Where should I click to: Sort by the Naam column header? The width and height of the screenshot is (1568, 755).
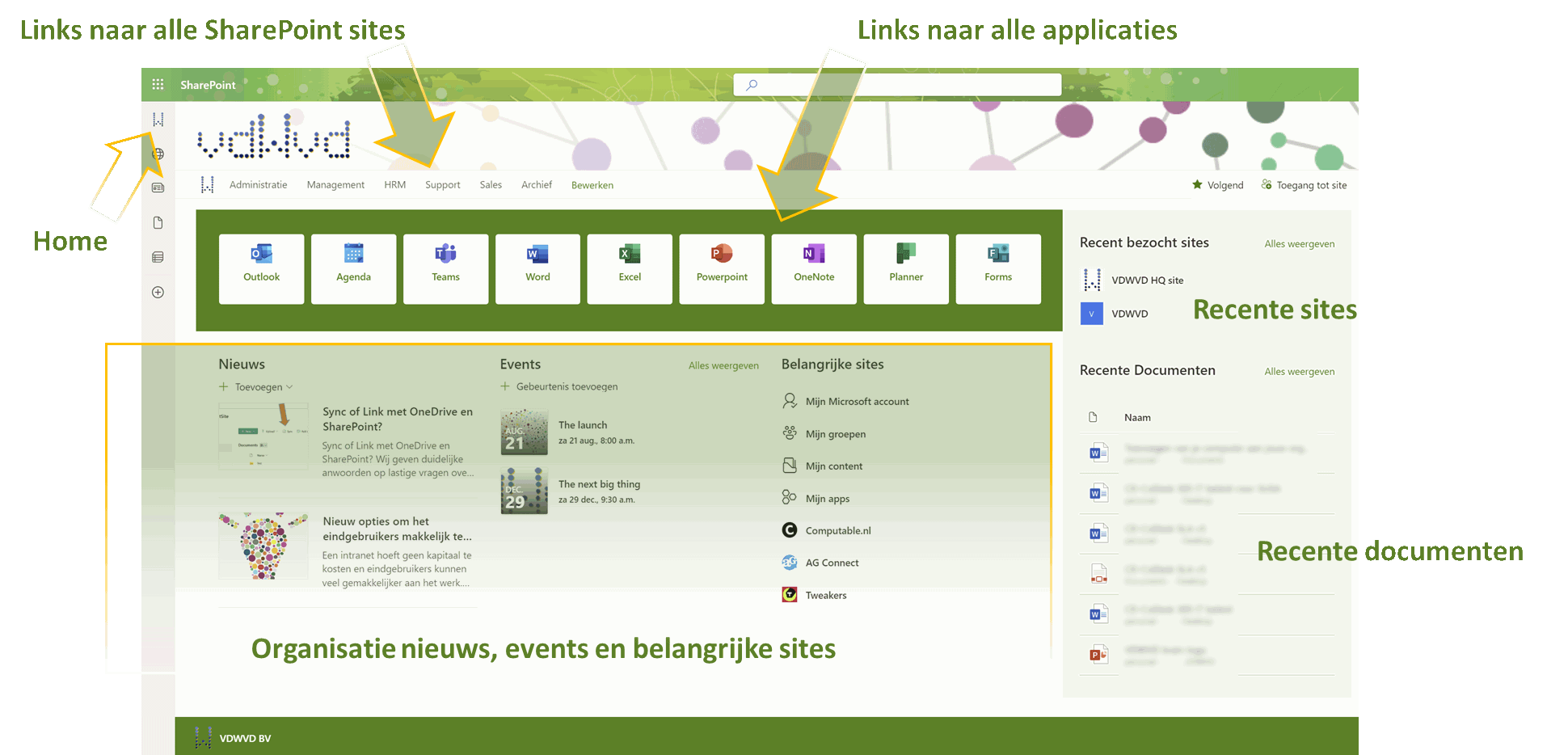click(x=1137, y=418)
